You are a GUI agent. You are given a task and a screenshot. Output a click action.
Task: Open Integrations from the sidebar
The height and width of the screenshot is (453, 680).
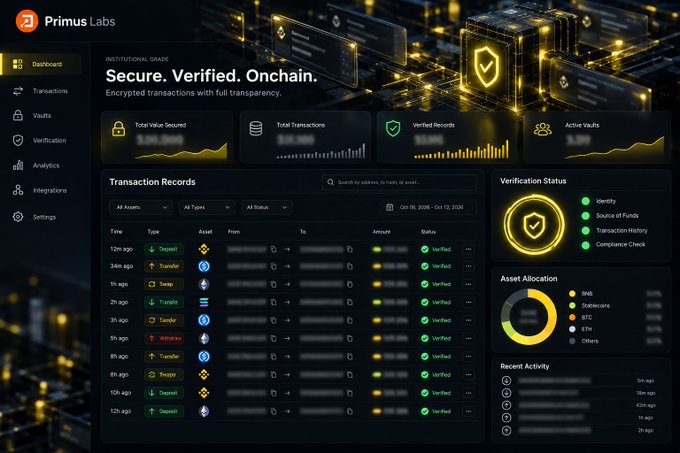tap(50, 190)
